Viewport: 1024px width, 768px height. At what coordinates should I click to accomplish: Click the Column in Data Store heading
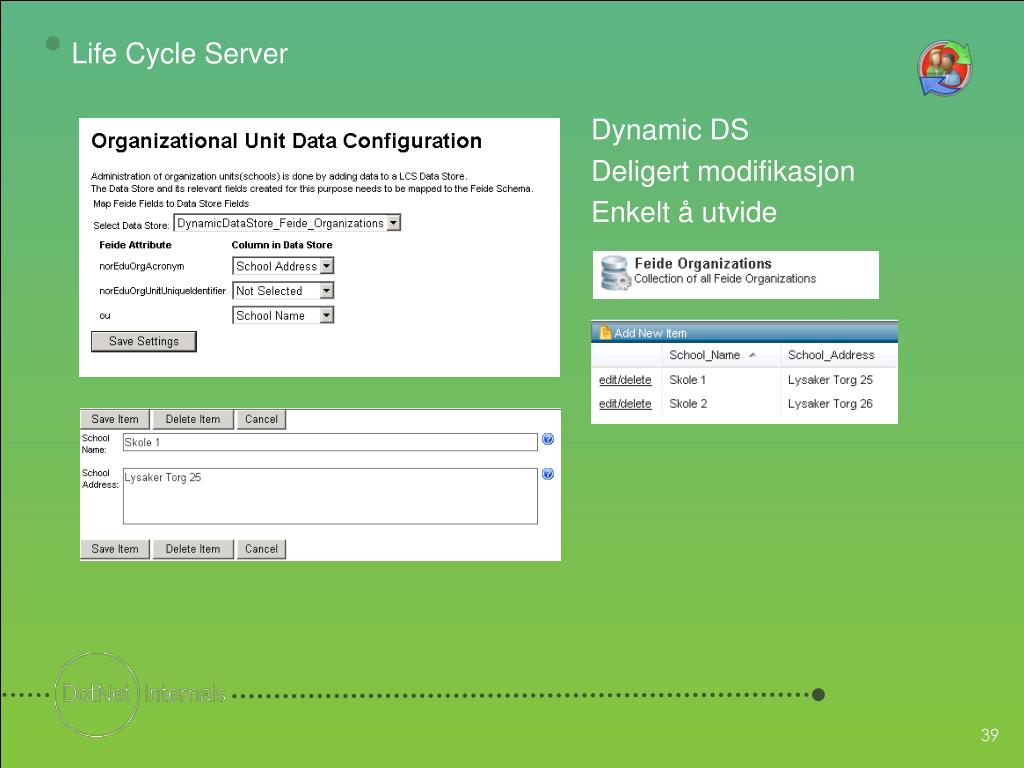pos(281,245)
